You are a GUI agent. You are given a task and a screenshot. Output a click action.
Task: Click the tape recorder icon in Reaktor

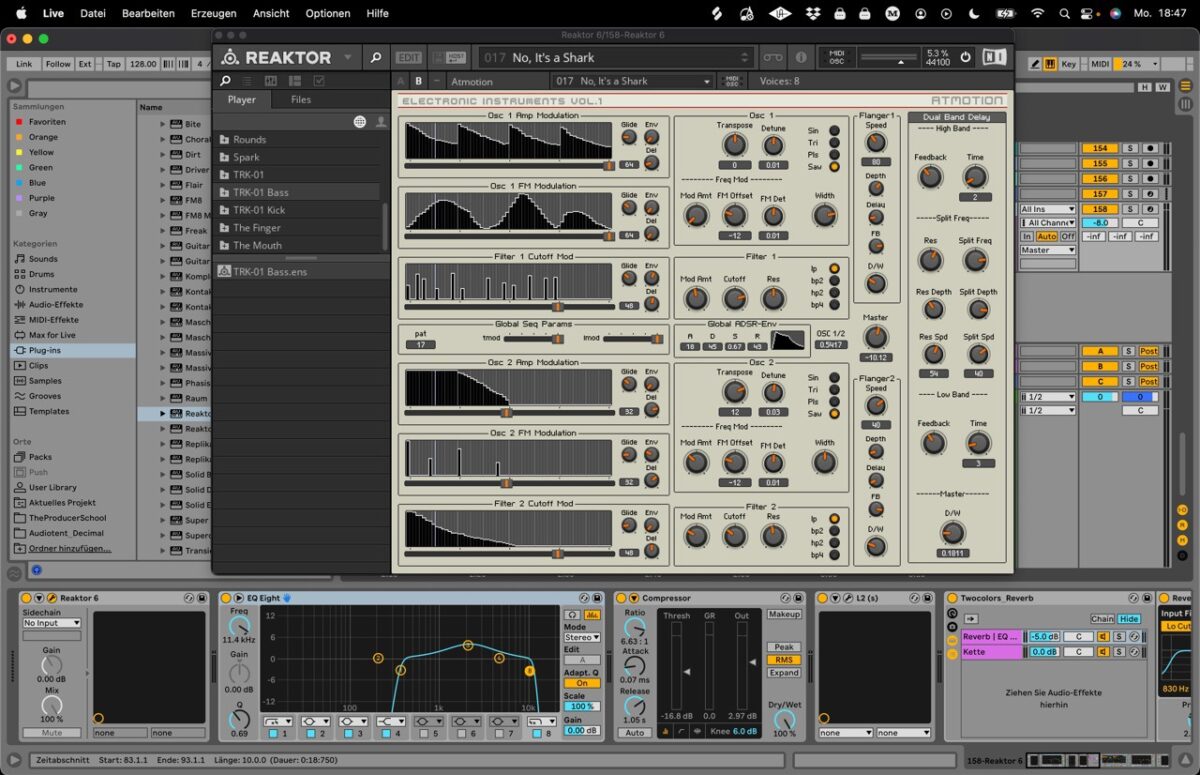pyautogui.click(x=771, y=57)
